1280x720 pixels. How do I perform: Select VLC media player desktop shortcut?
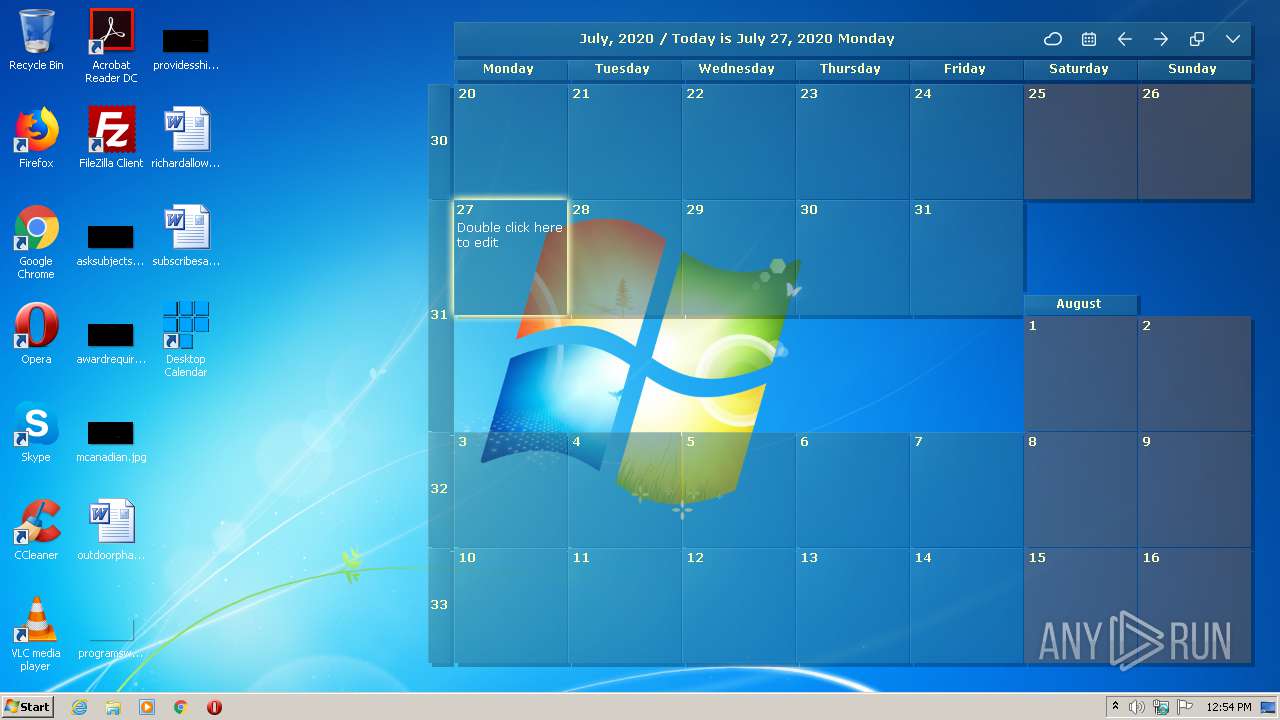[36, 634]
